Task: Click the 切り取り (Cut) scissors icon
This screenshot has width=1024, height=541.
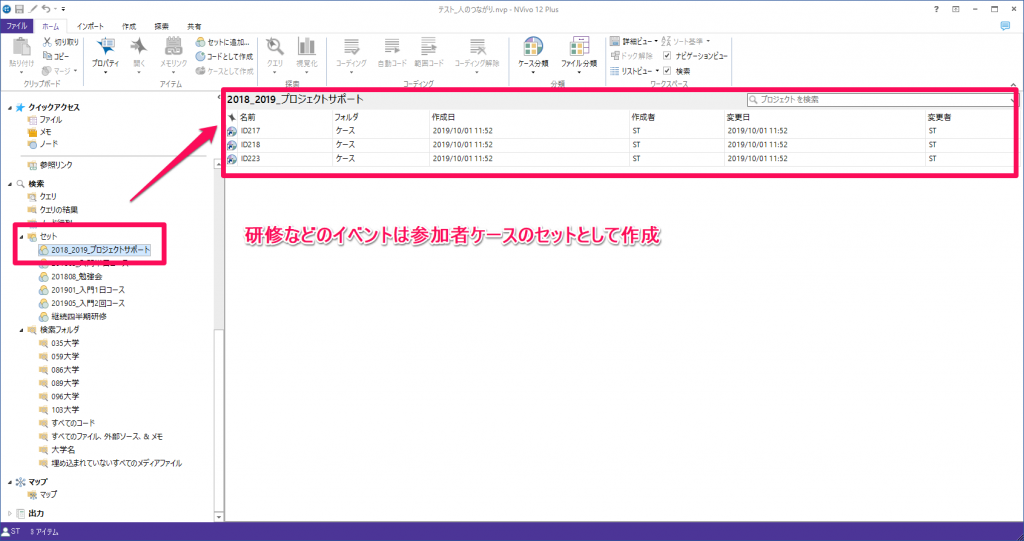Action: pos(48,42)
